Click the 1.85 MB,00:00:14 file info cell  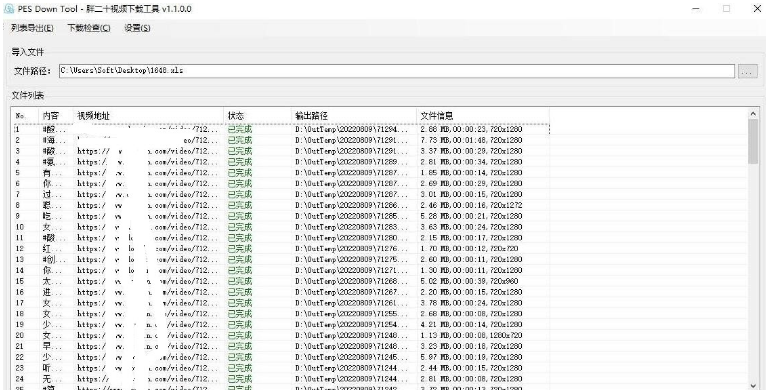coord(471,173)
